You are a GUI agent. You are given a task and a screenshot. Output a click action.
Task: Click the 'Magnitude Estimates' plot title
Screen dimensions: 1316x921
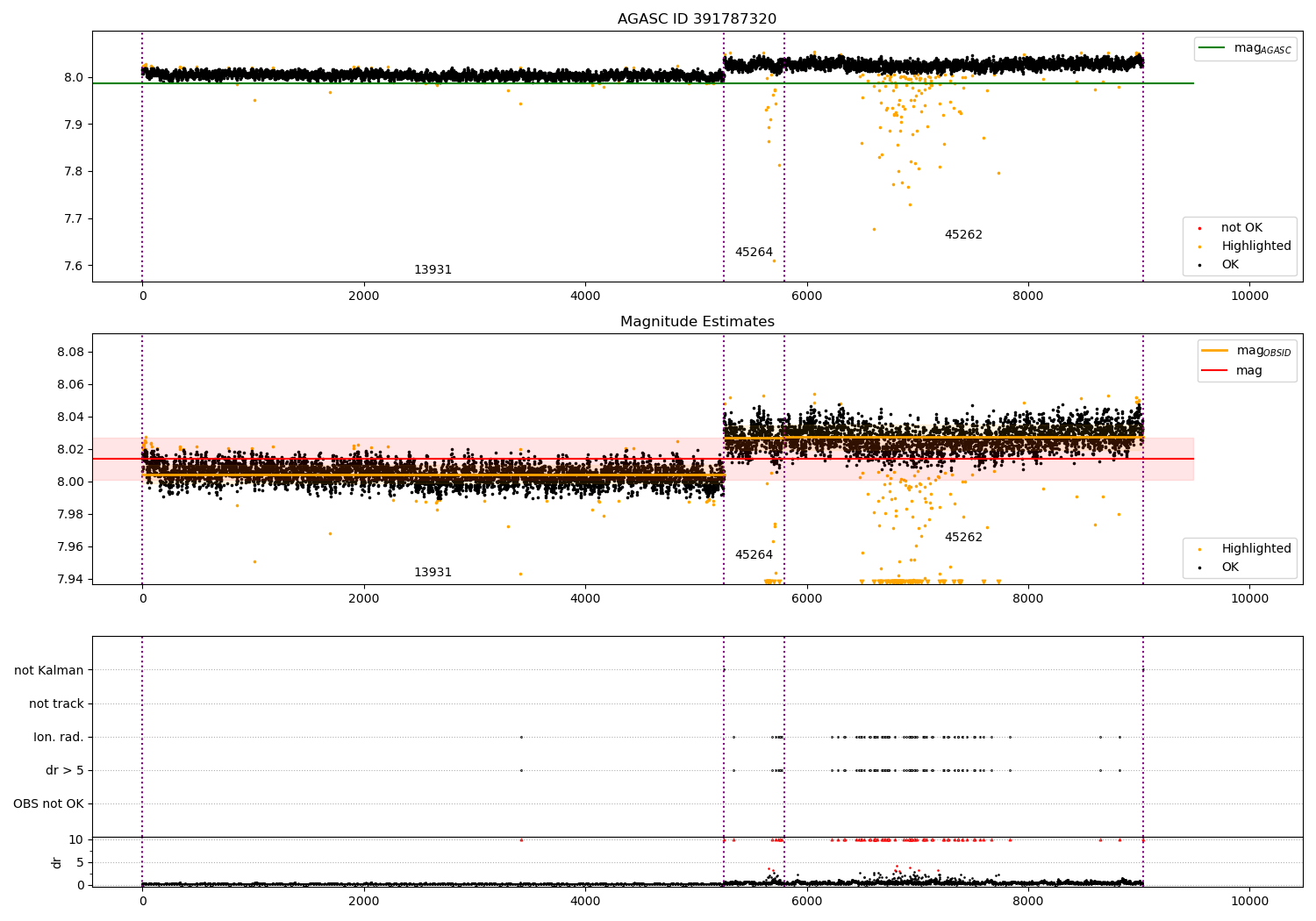click(x=697, y=322)
